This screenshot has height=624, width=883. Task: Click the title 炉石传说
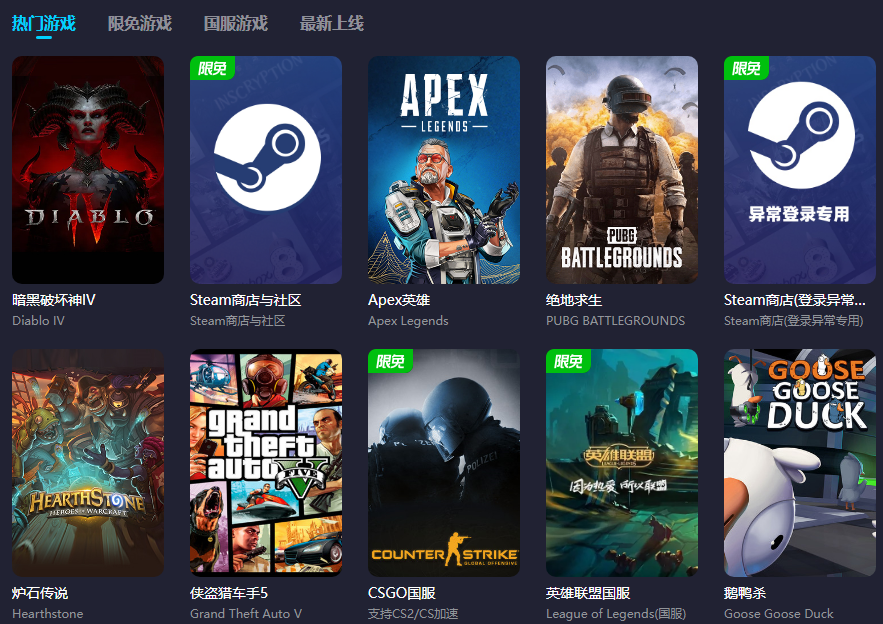click(x=39, y=593)
